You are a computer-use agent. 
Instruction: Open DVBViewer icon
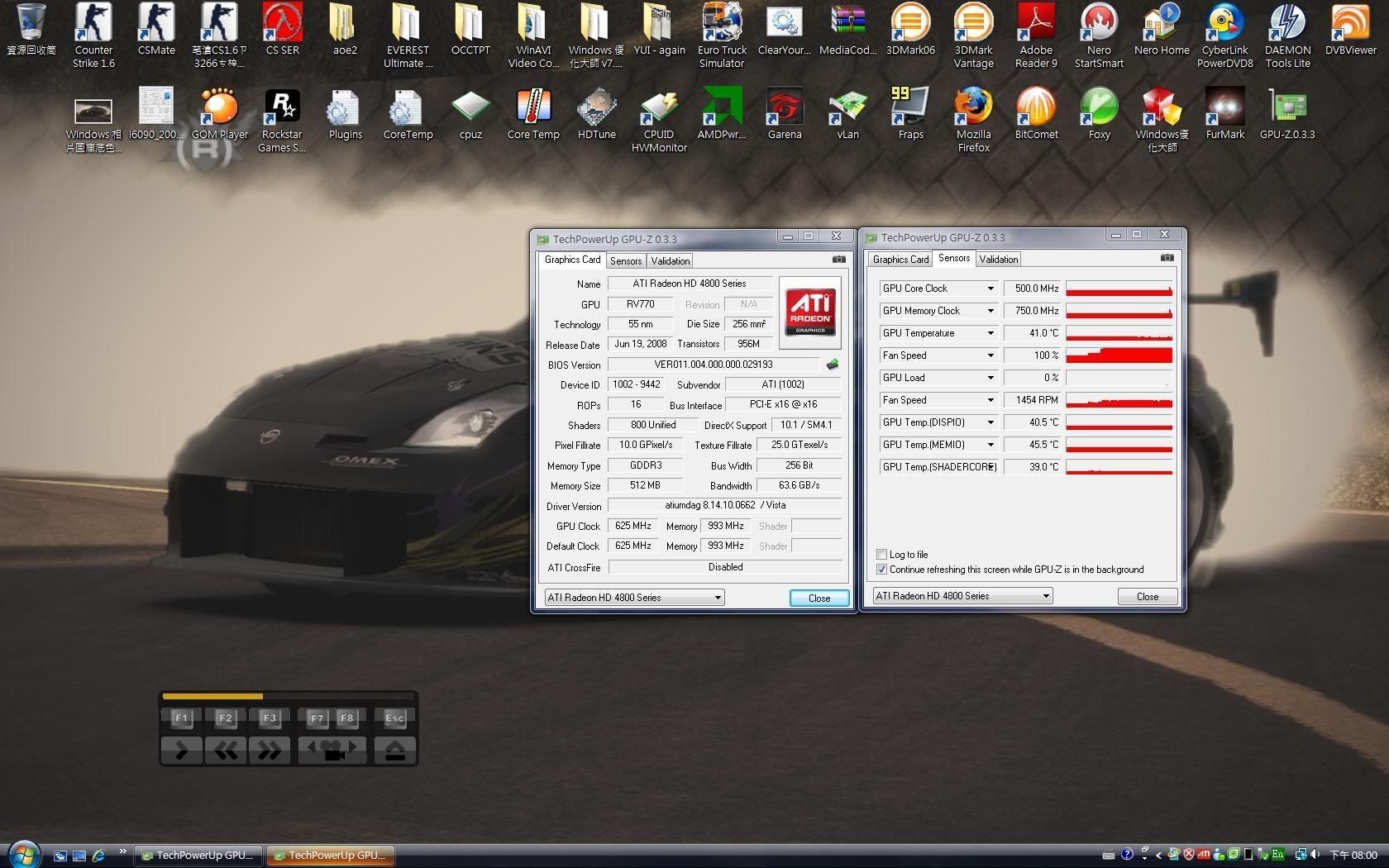click(x=1350, y=29)
